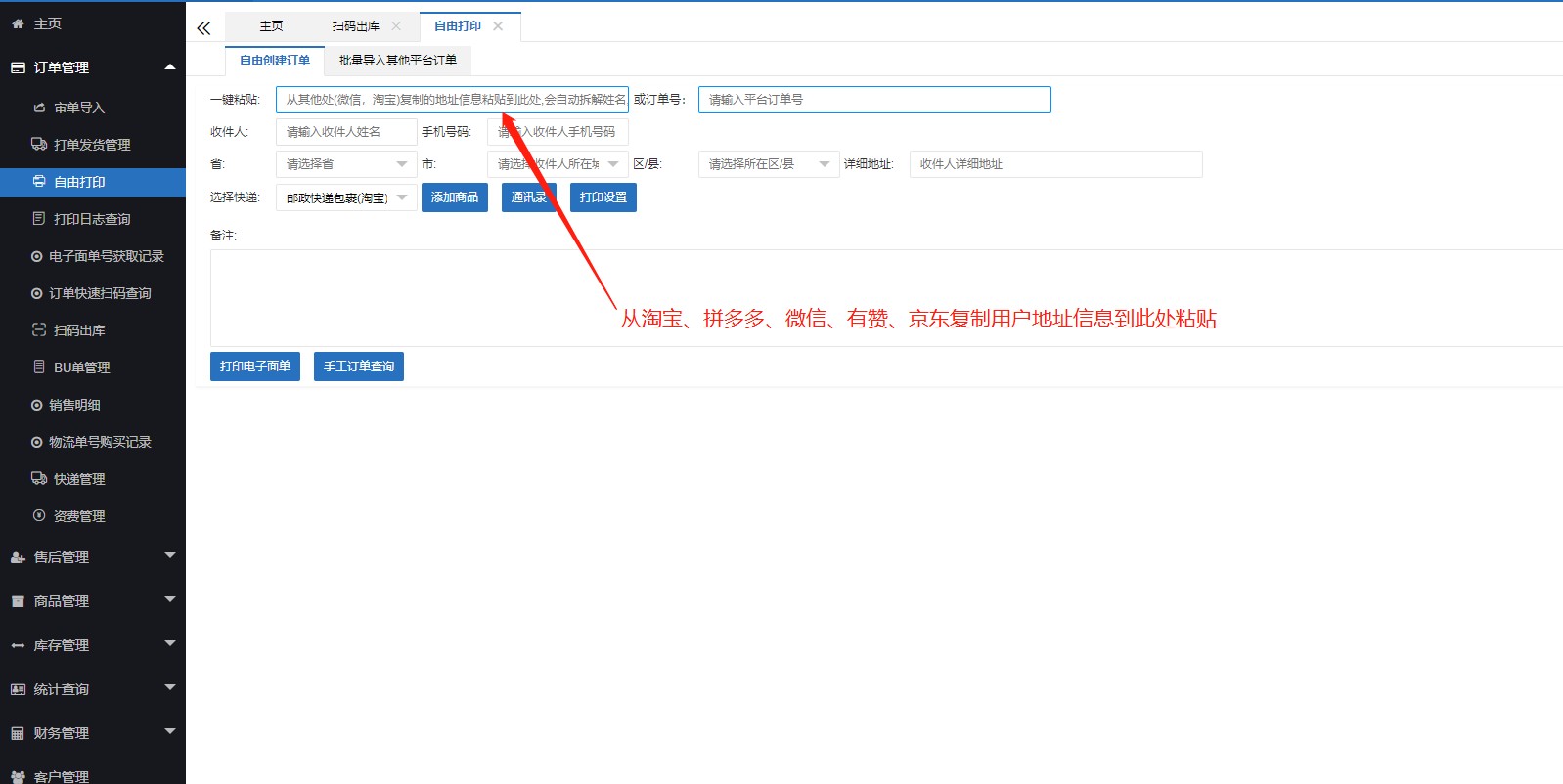
Task: Open the 省 province dropdown
Action: pos(346,164)
